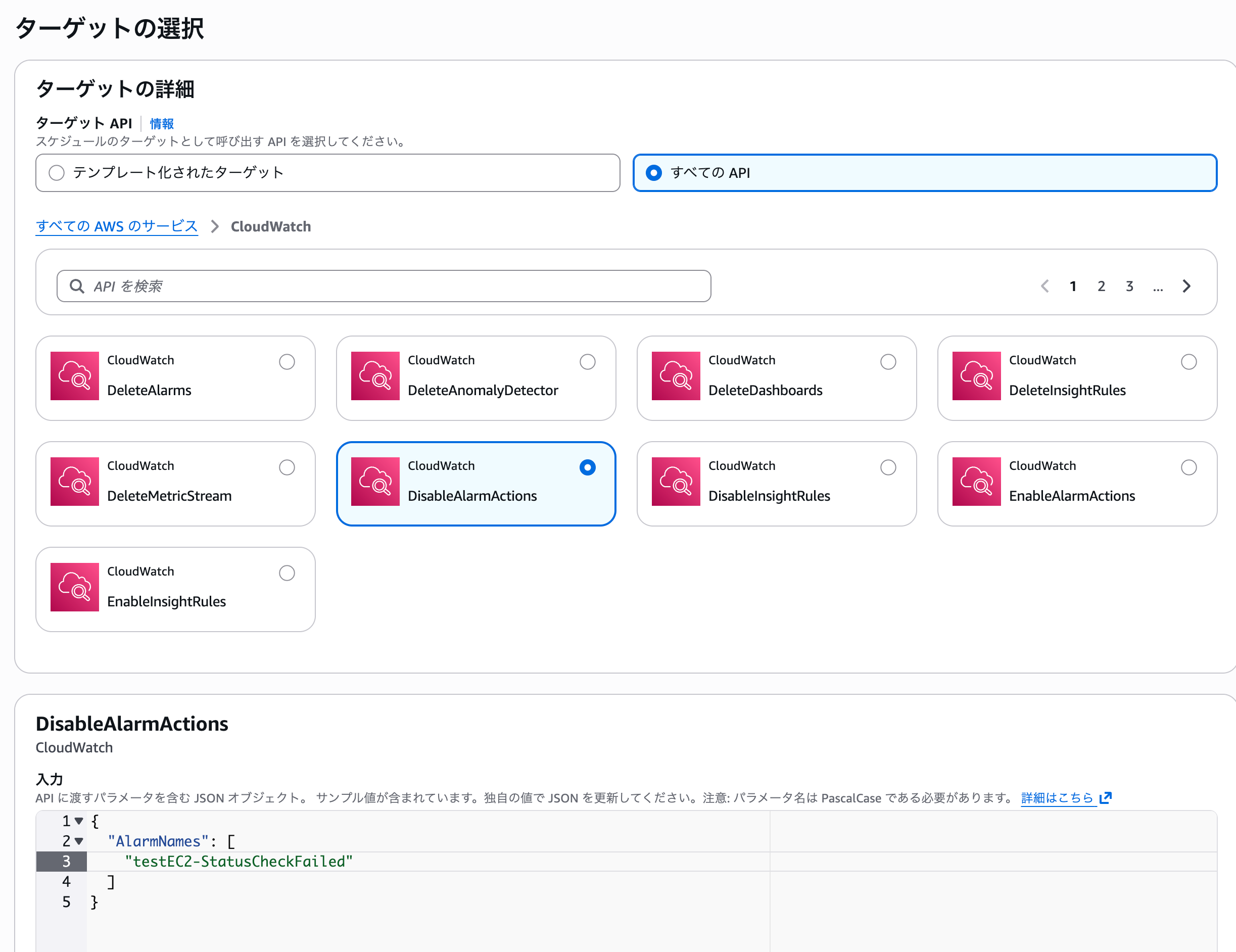Click the 情報 info link

(x=161, y=123)
